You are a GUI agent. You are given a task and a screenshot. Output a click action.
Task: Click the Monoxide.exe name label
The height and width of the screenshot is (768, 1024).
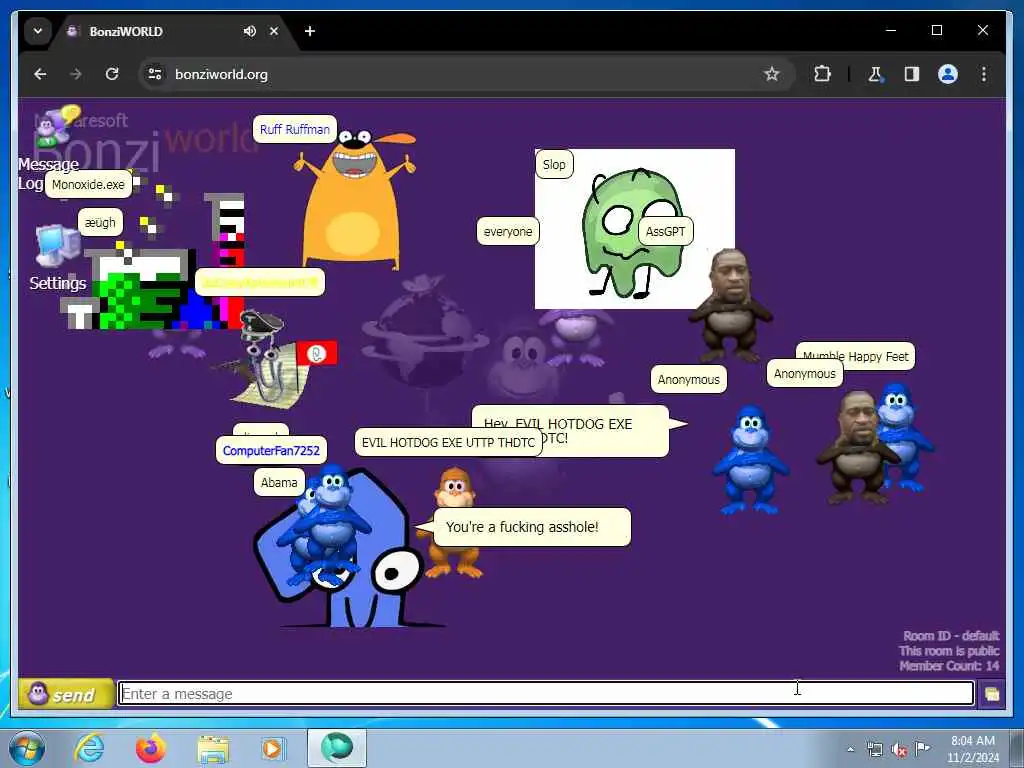tap(88, 185)
